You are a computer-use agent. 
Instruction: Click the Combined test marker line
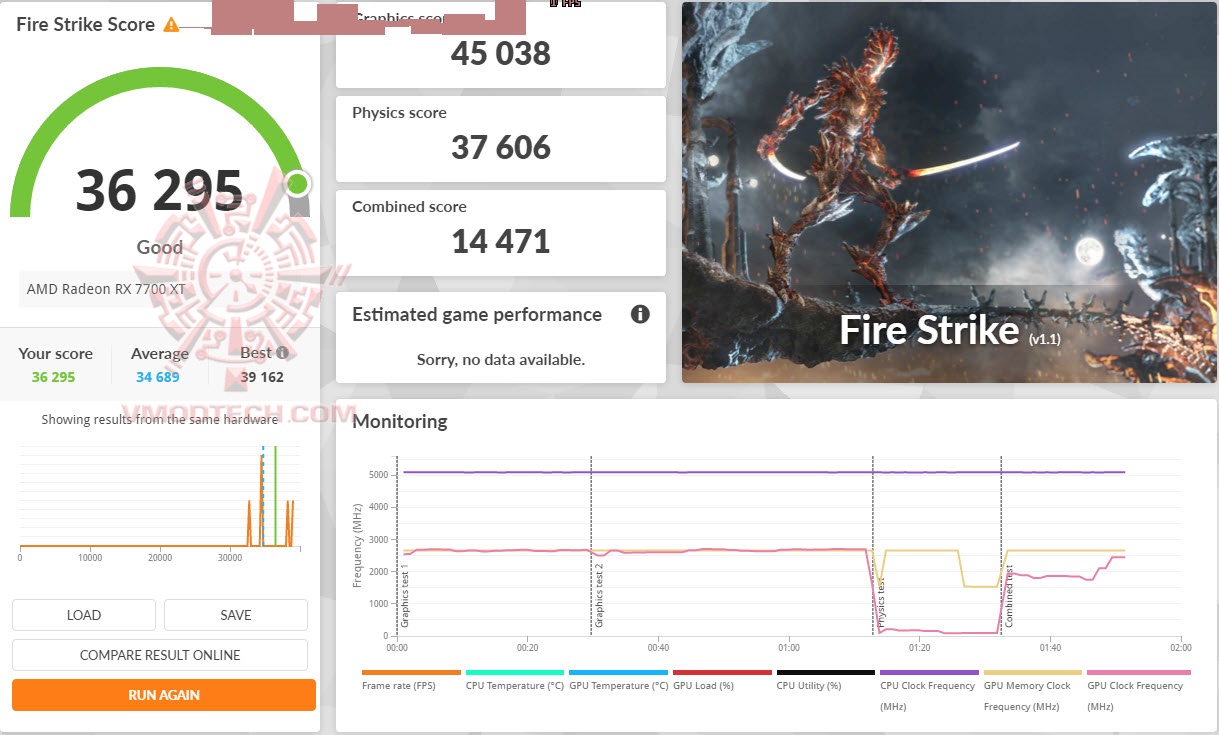click(1001, 545)
